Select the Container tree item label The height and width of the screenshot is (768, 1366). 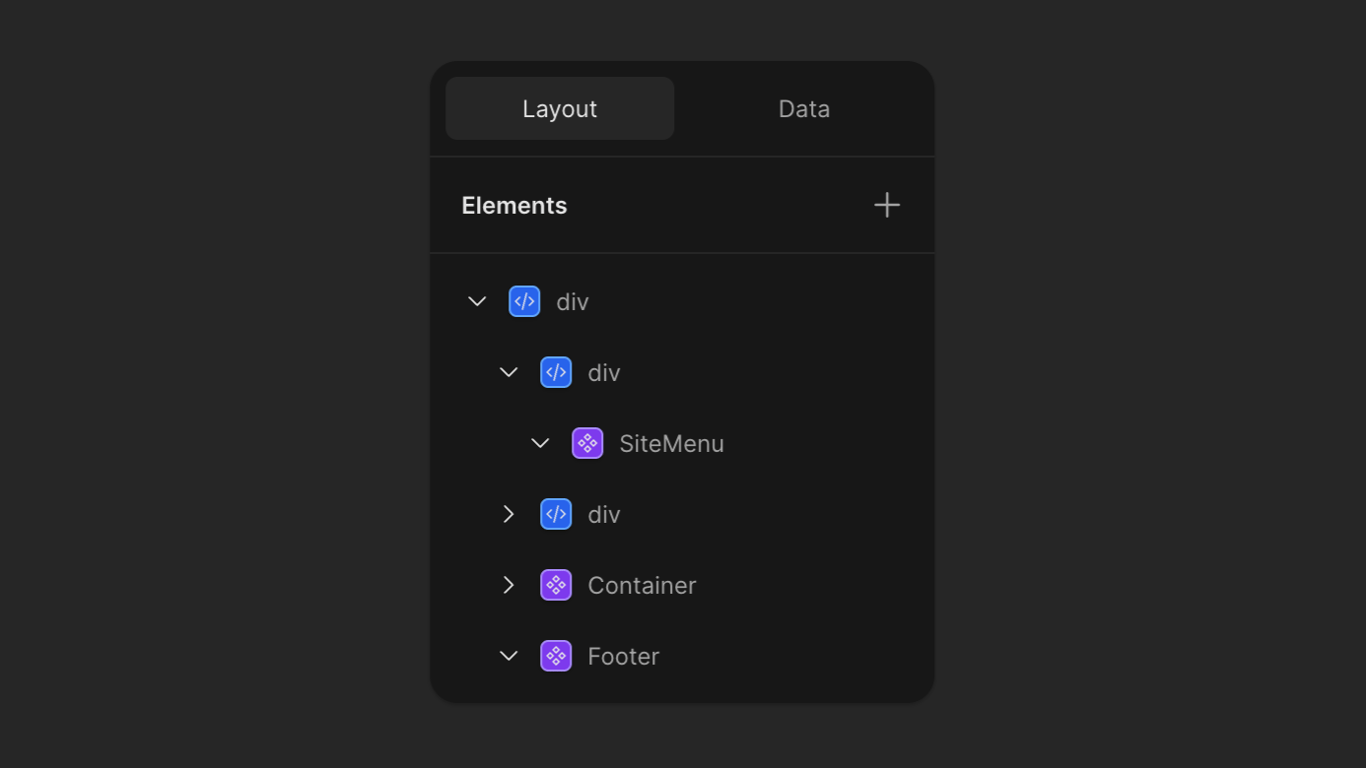click(x=641, y=585)
